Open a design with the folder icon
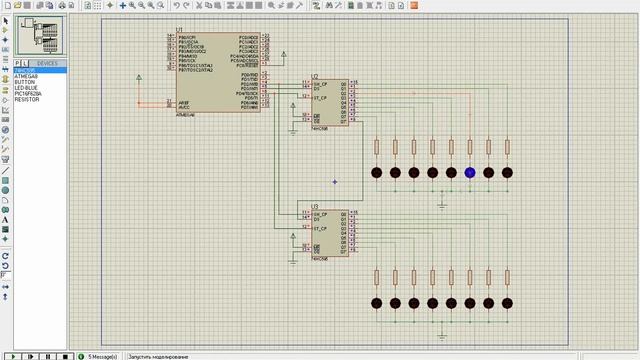The height and width of the screenshot is (360, 640). [18, 5]
